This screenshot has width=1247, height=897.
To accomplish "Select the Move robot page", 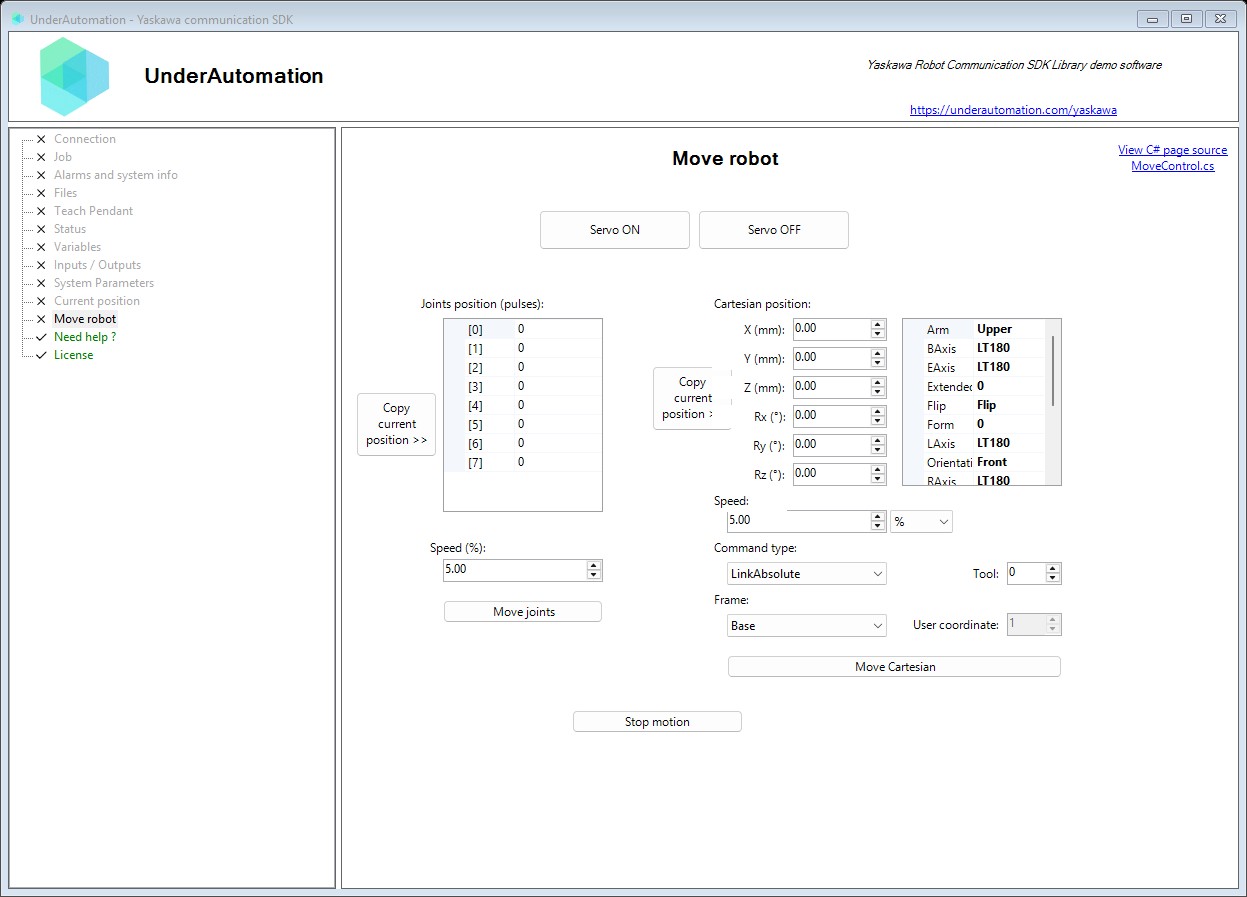I will tap(85, 319).
